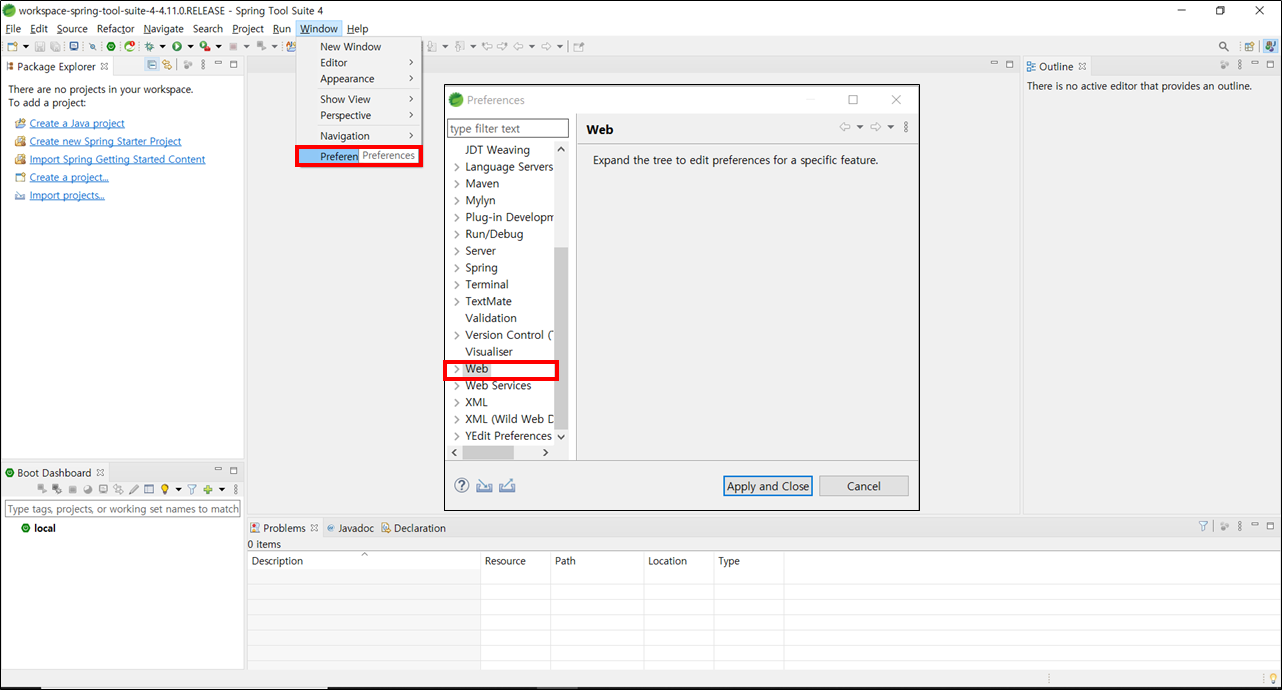Switch to the Javadoc tab
The height and width of the screenshot is (690, 1282).
point(350,528)
